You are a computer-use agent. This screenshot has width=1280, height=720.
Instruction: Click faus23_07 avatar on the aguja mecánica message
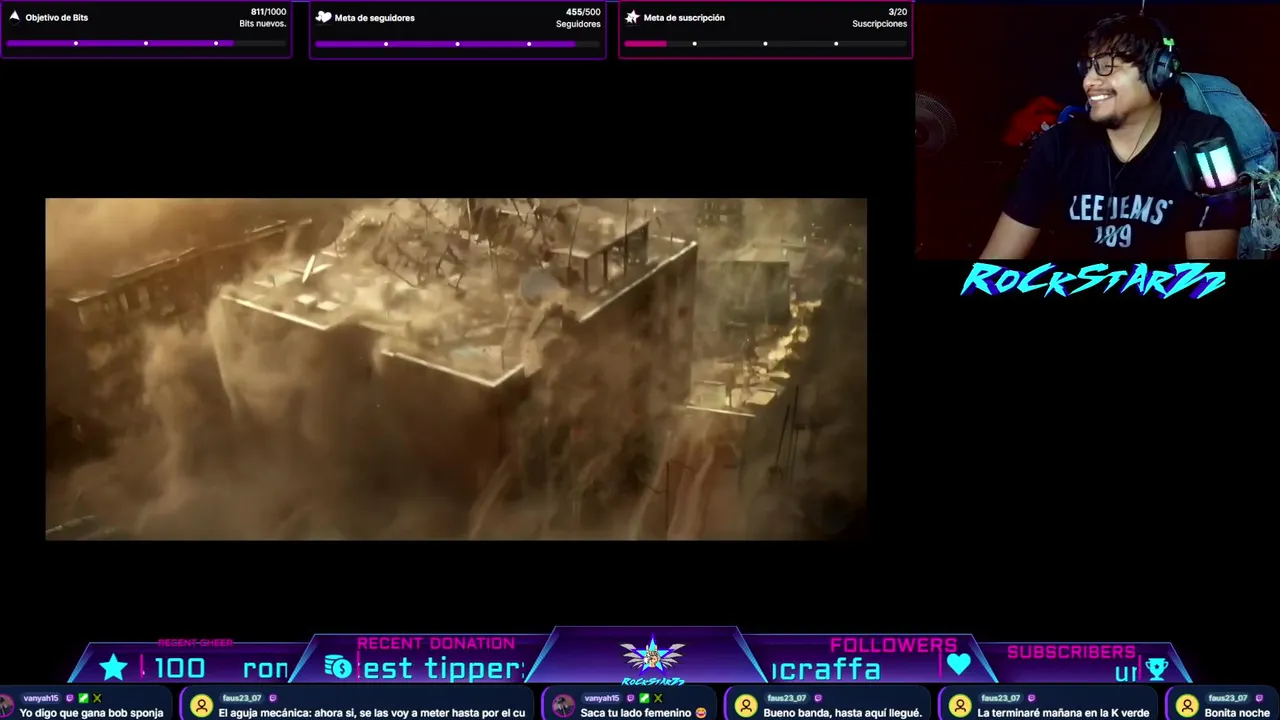202,706
